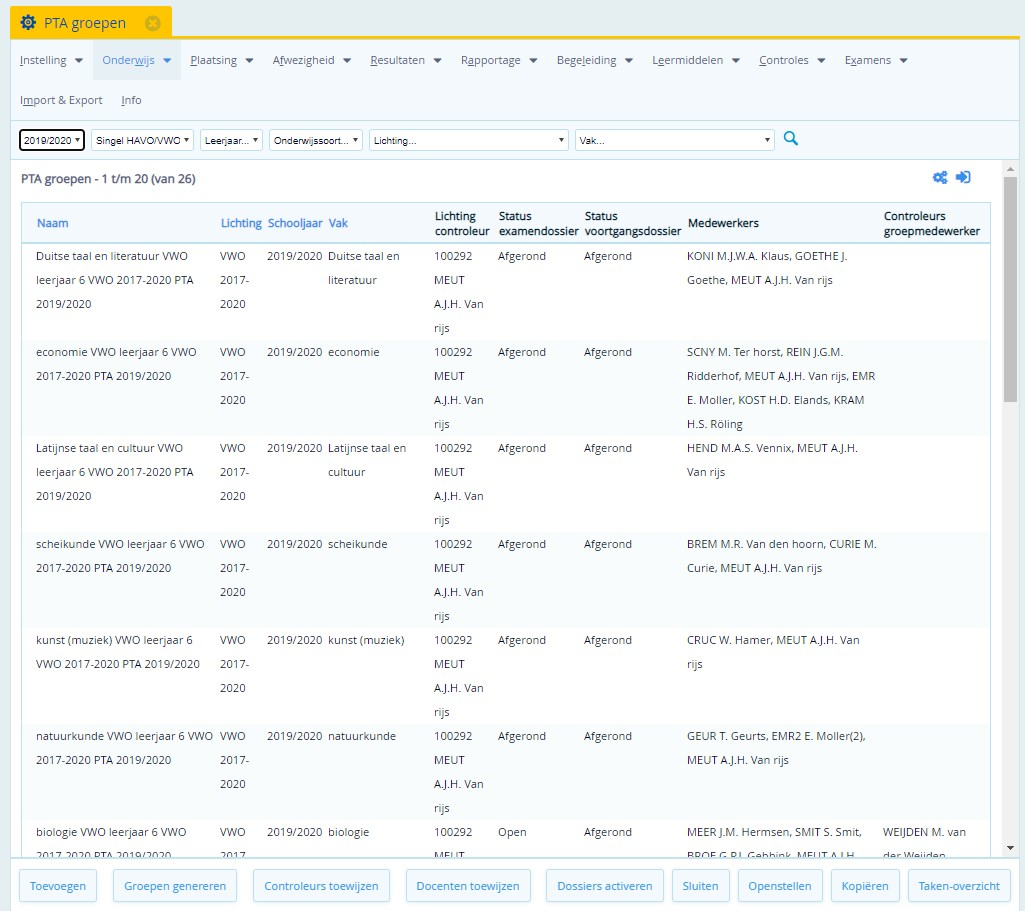
Task: Click the gear icon on PTA groepen tab
Action: [x=28, y=23]
